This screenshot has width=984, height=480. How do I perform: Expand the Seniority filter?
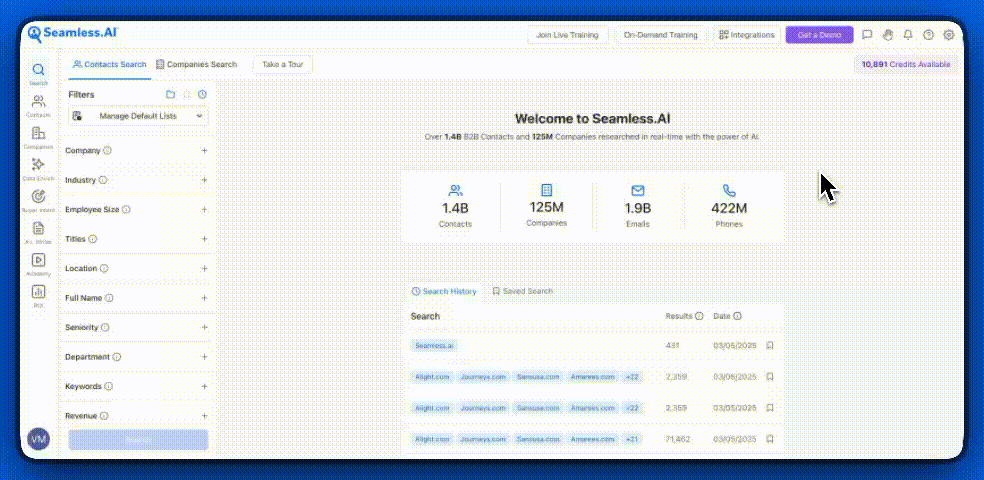tap(204, 328)
